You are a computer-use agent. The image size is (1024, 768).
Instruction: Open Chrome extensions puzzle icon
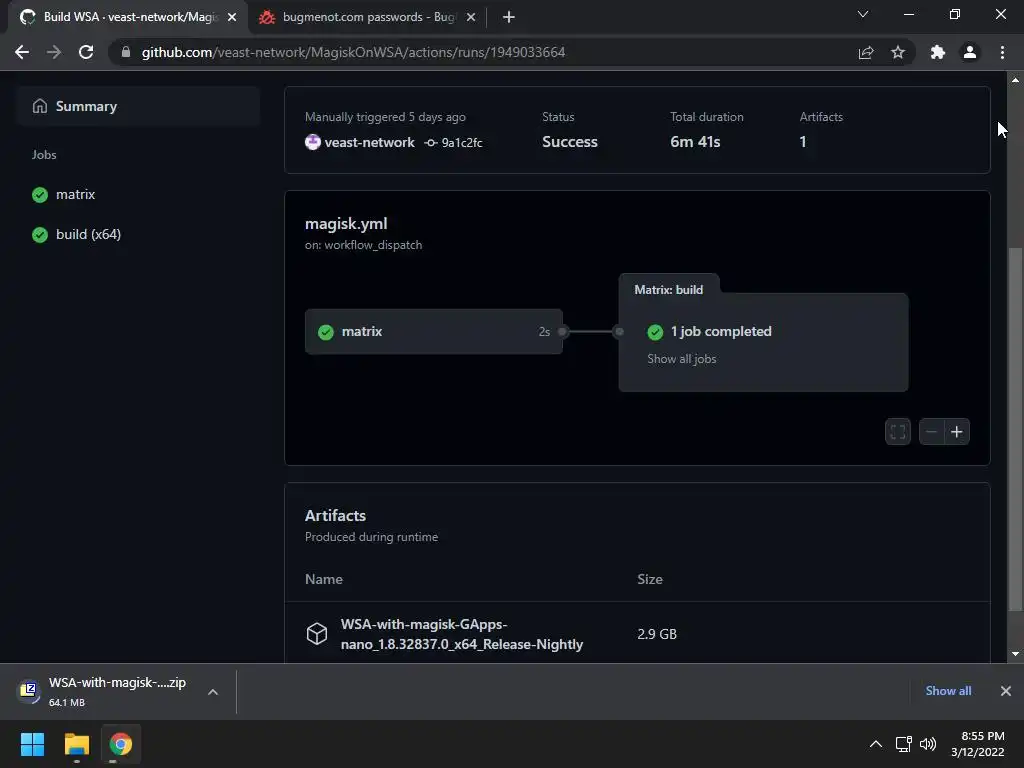coord(938,52)
